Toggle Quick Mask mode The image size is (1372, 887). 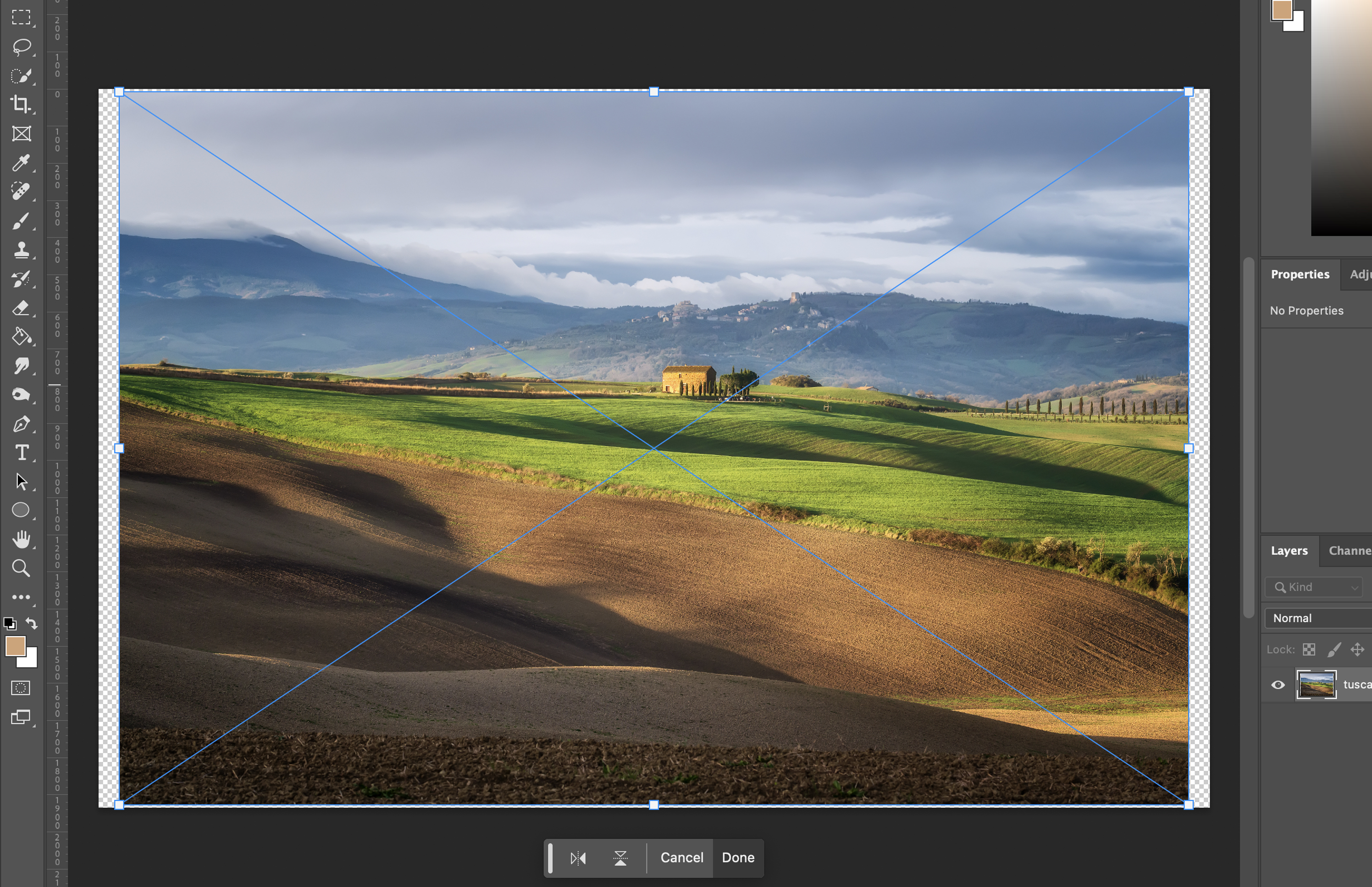coord(21,687)
